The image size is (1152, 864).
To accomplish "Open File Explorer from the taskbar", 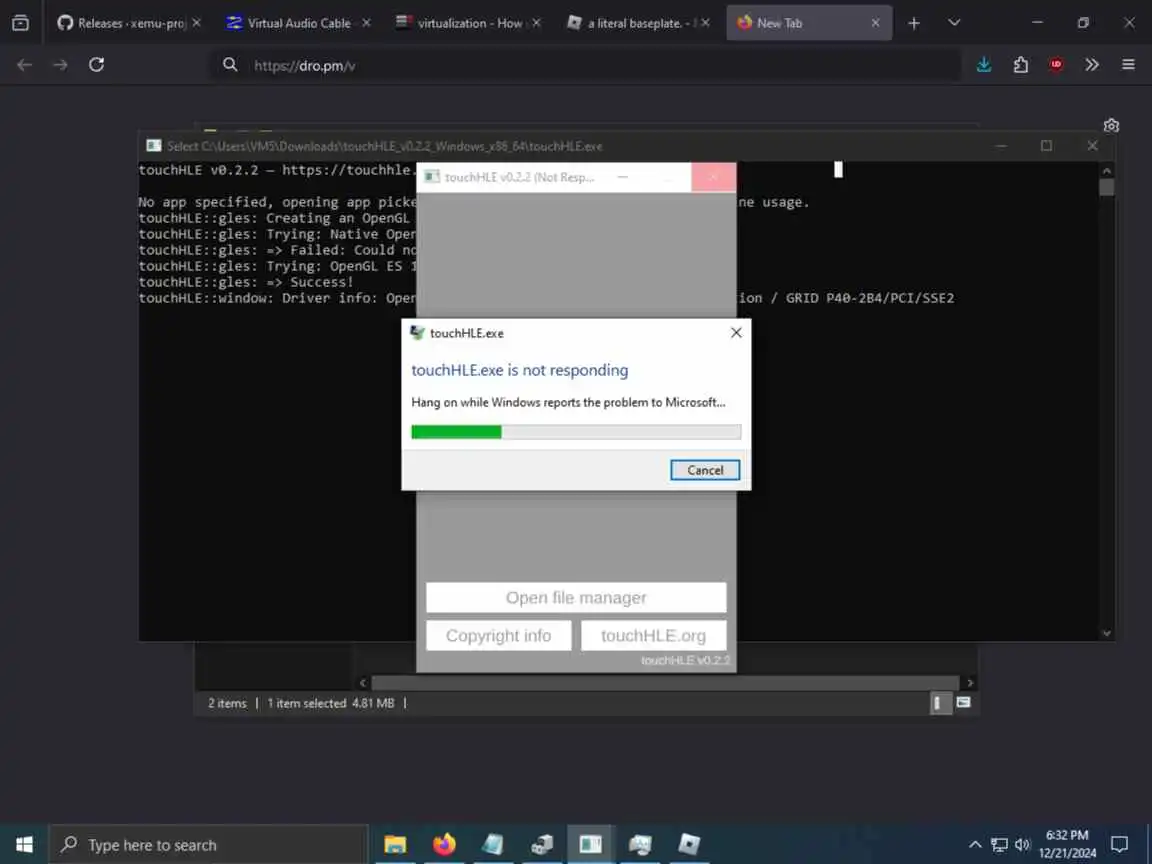I will tap(395, 844).
